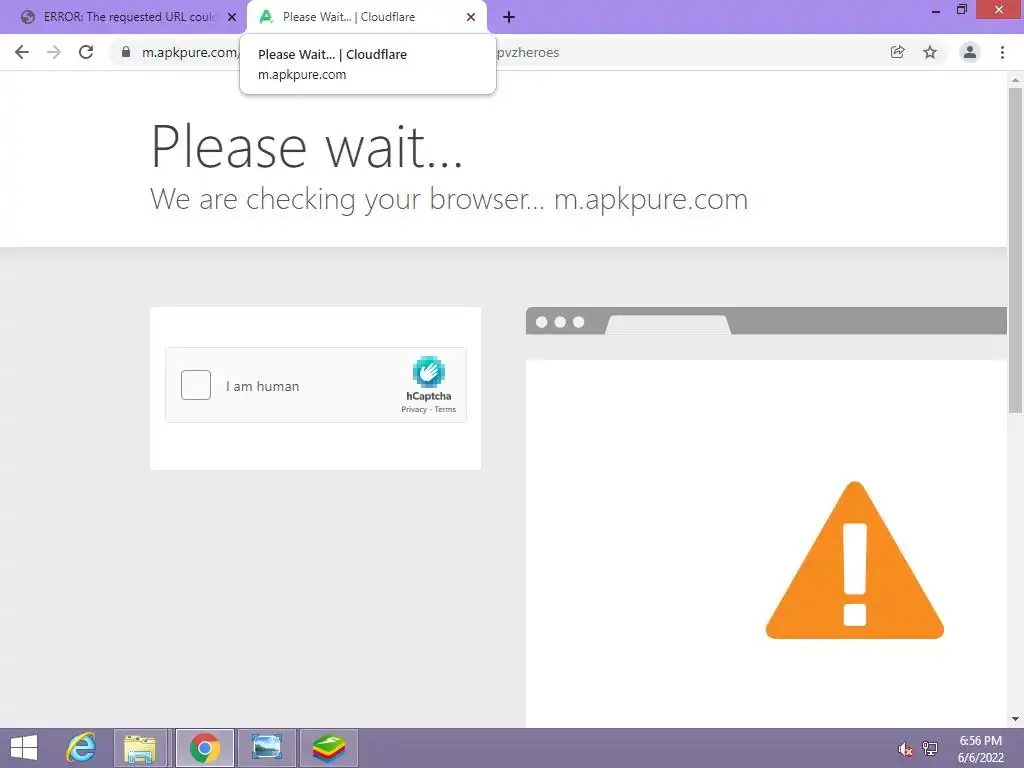Image resolution: width=1024 pixels, height=768 pixels.
Task: Click the APKPure favicon on active tab
Action: point(266,17)
